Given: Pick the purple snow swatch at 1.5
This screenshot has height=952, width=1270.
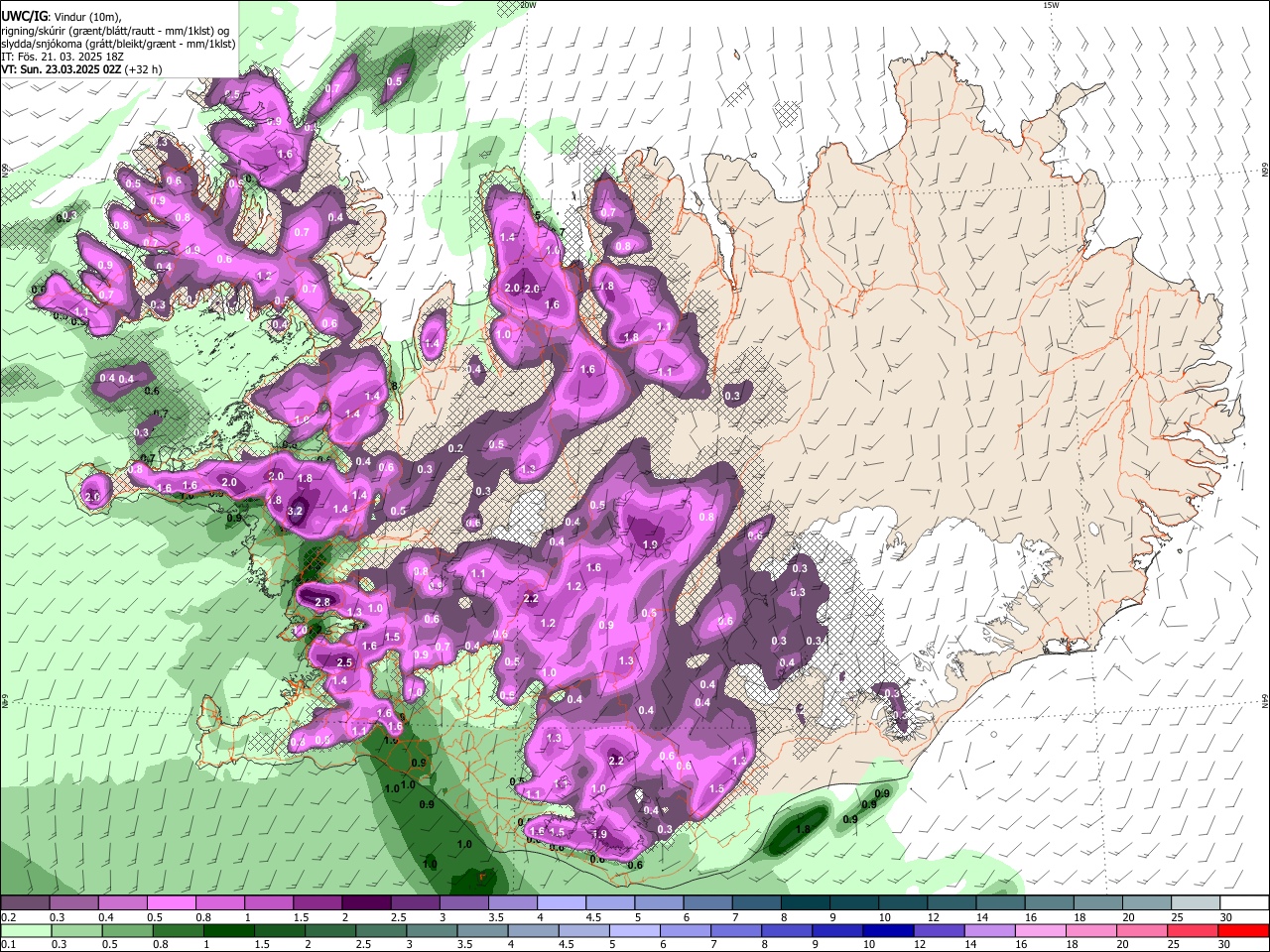Looking at the screenshot, I should tap(317, 903).
